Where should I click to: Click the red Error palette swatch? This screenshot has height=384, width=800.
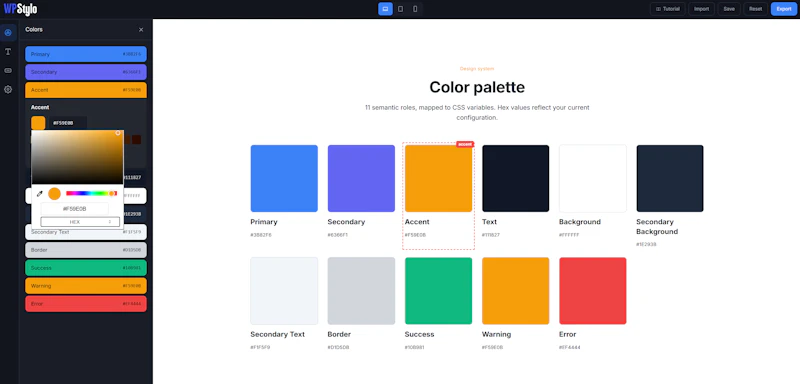point(592,291)
